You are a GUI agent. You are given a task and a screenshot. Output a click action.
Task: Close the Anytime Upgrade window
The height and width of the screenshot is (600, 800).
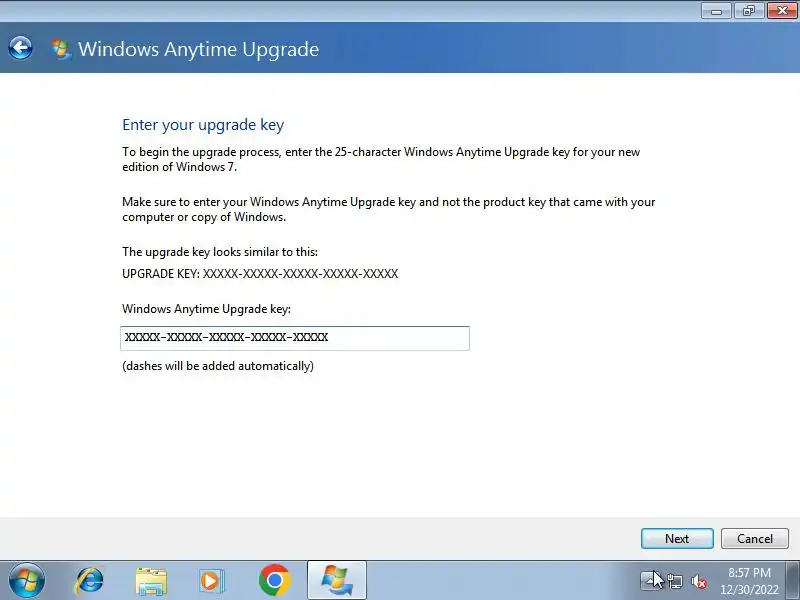click(x=782, y=10)
